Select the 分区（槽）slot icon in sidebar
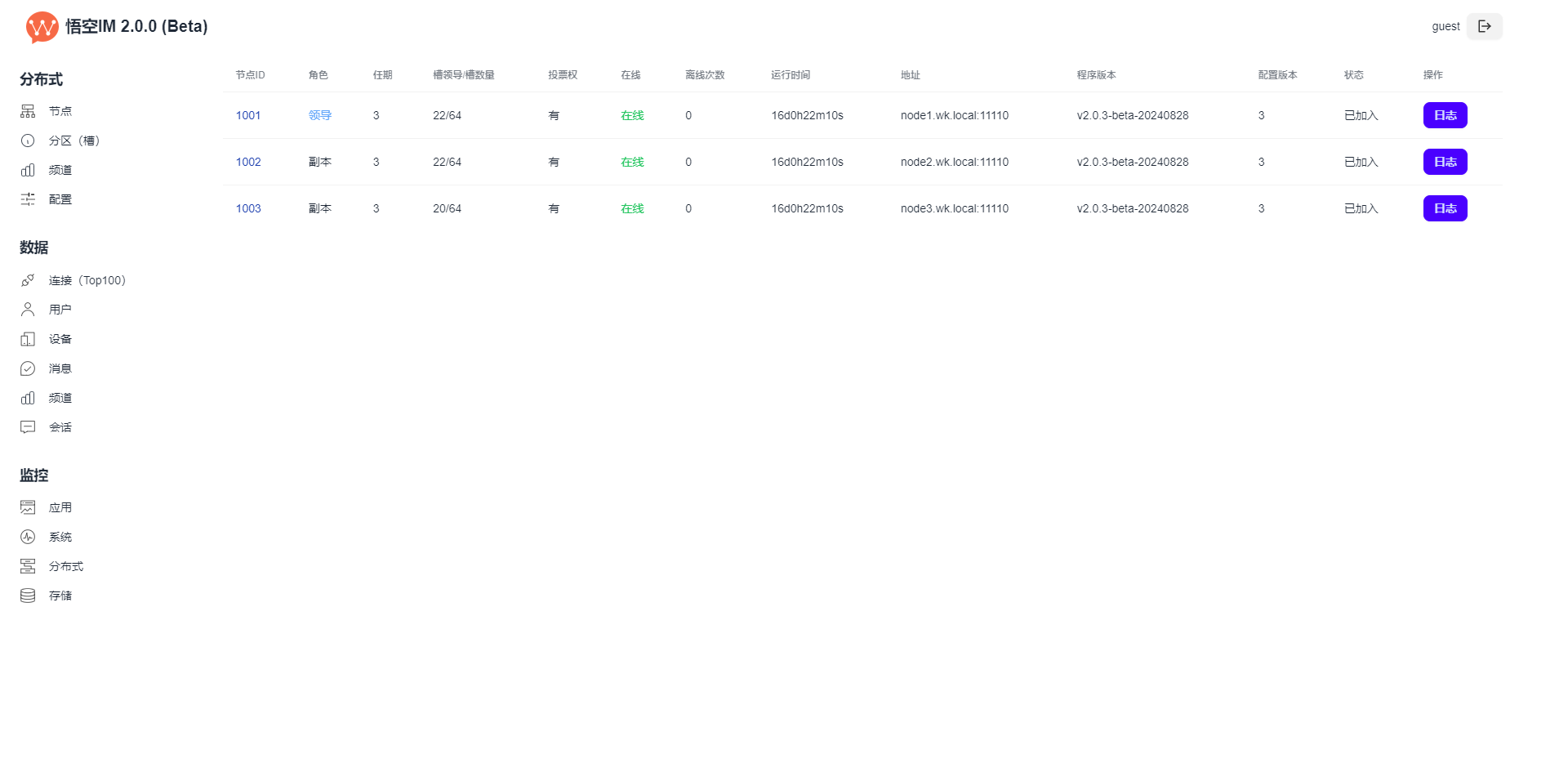Screen dimensions: 1568x772 click(28, 141)
